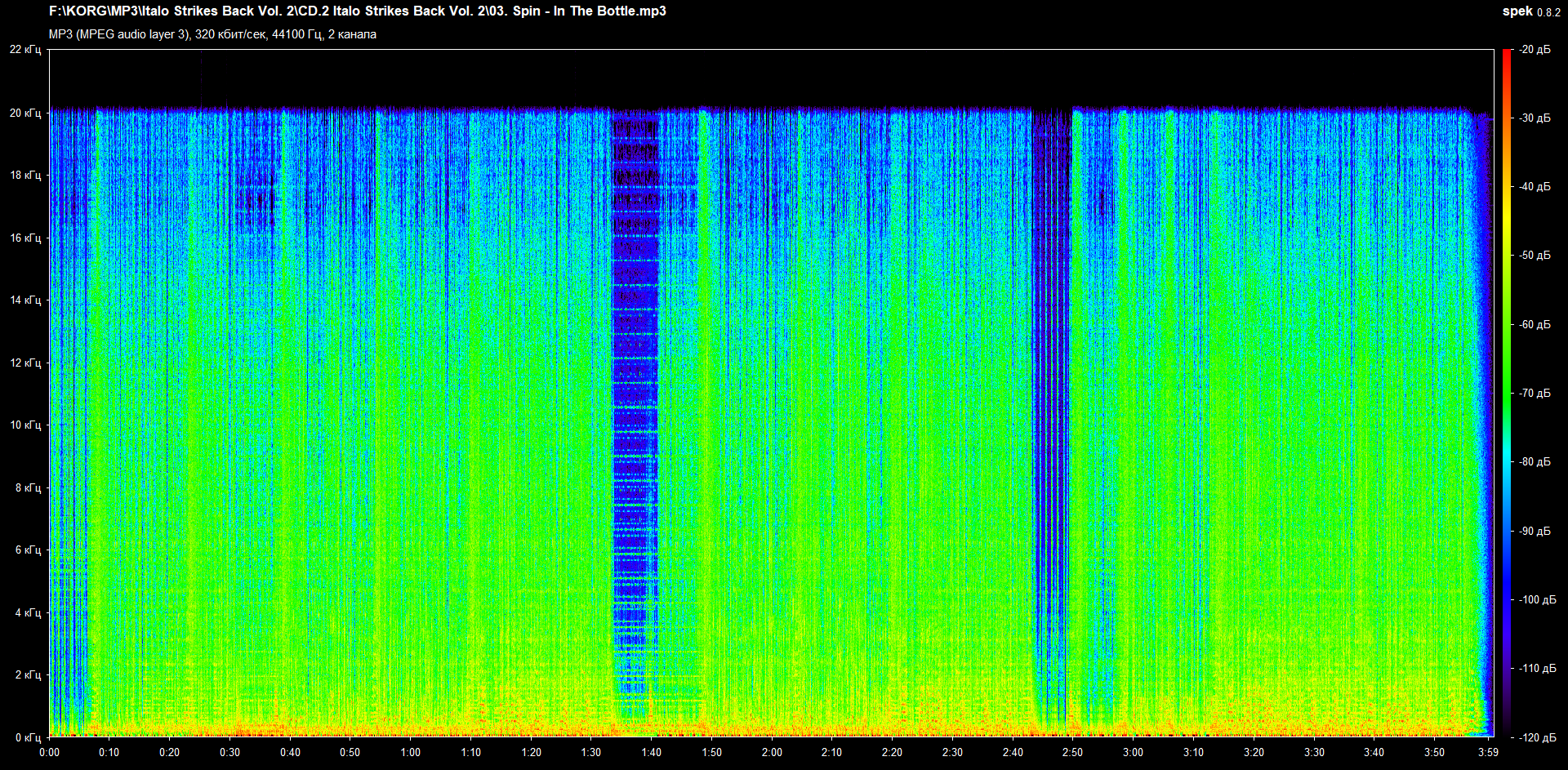Click the 3:59 end time marker
Viewport: 1568px width, 770px height.
coord(1488,752)
